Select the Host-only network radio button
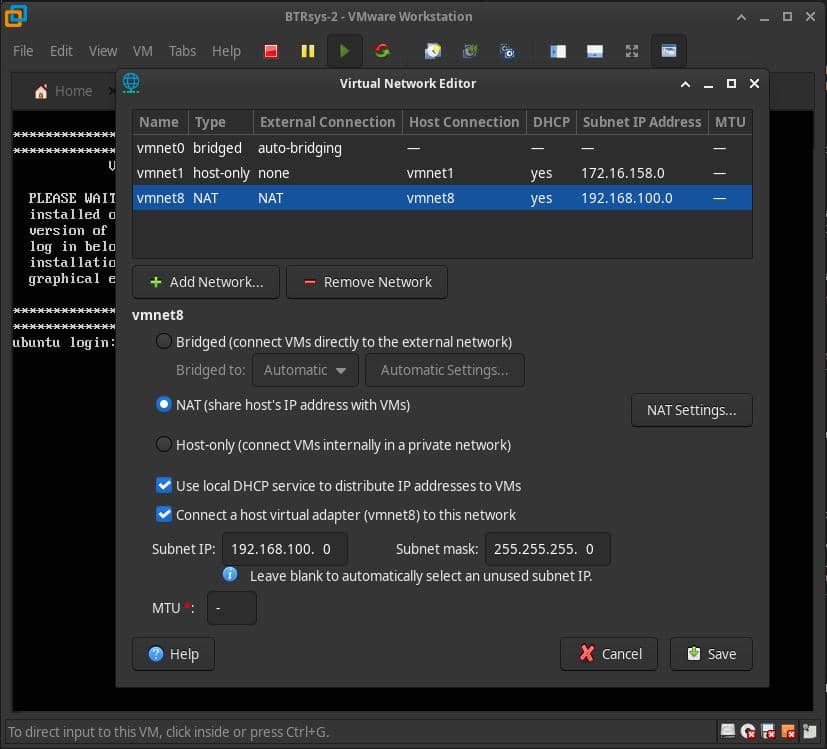The width and height of the screenshot is (827, 749). pos(164,445)
